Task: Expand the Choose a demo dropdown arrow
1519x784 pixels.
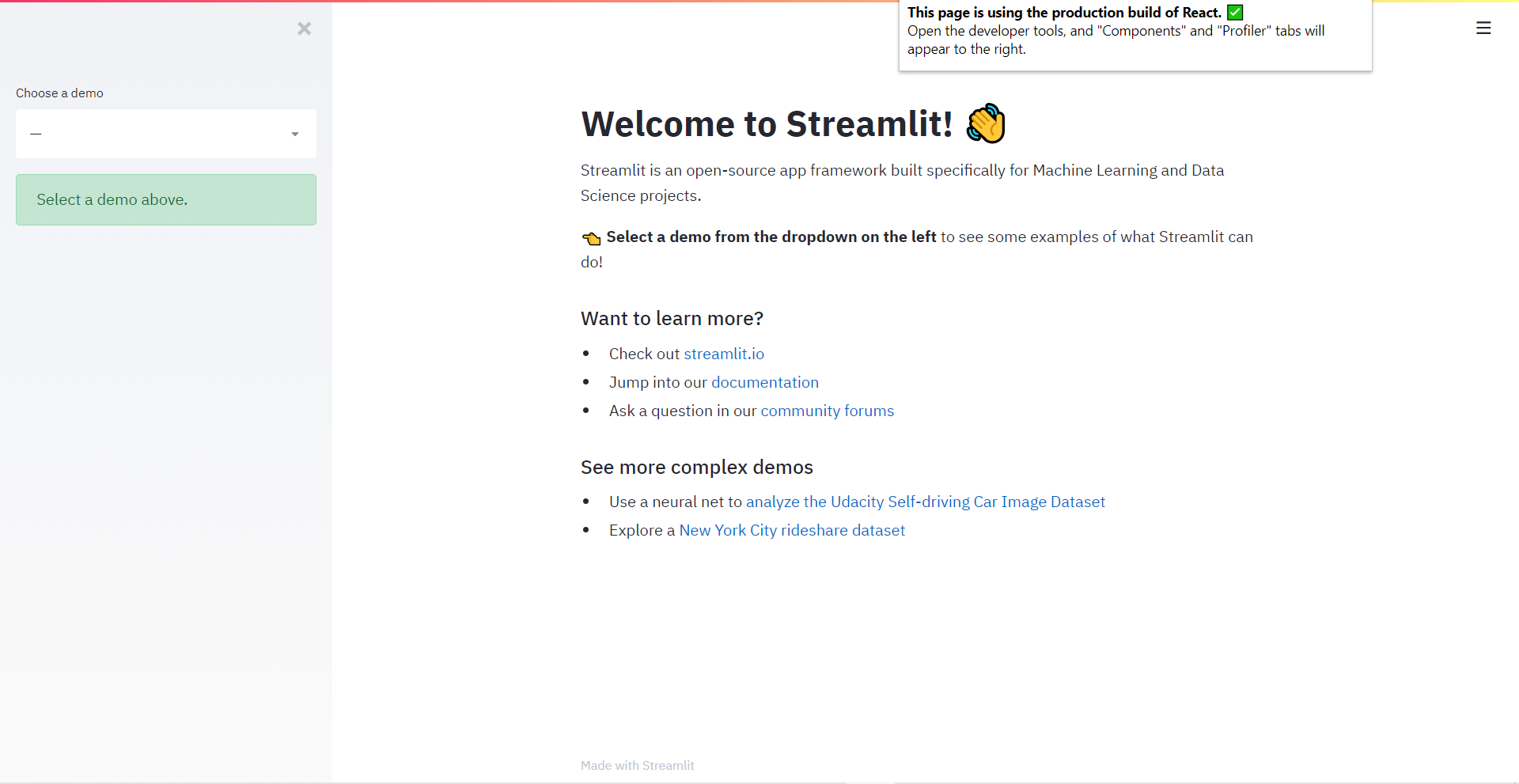Action: pos(295,134)
